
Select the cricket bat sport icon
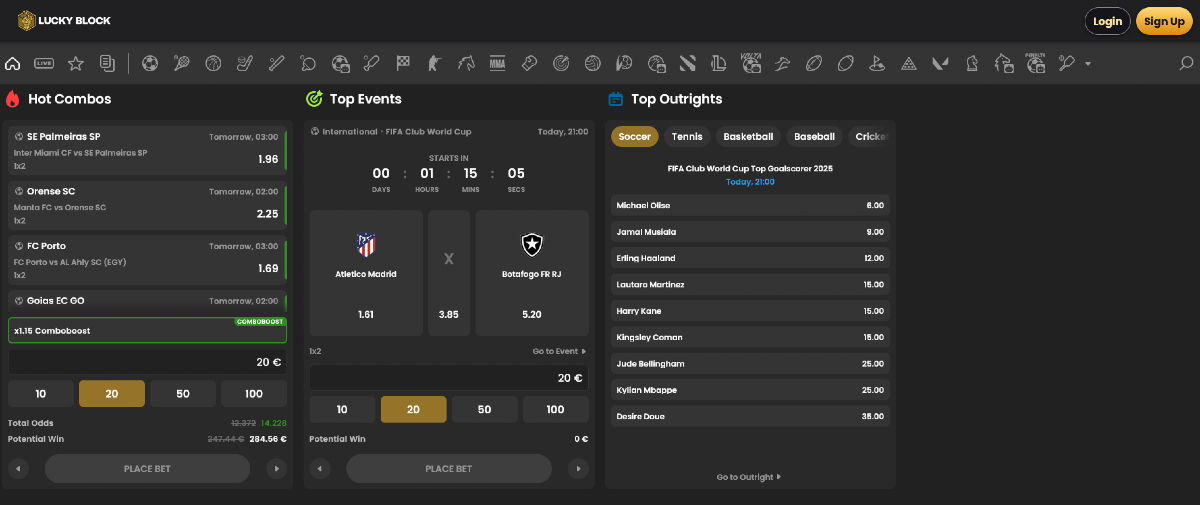click(x=371, y=64)
